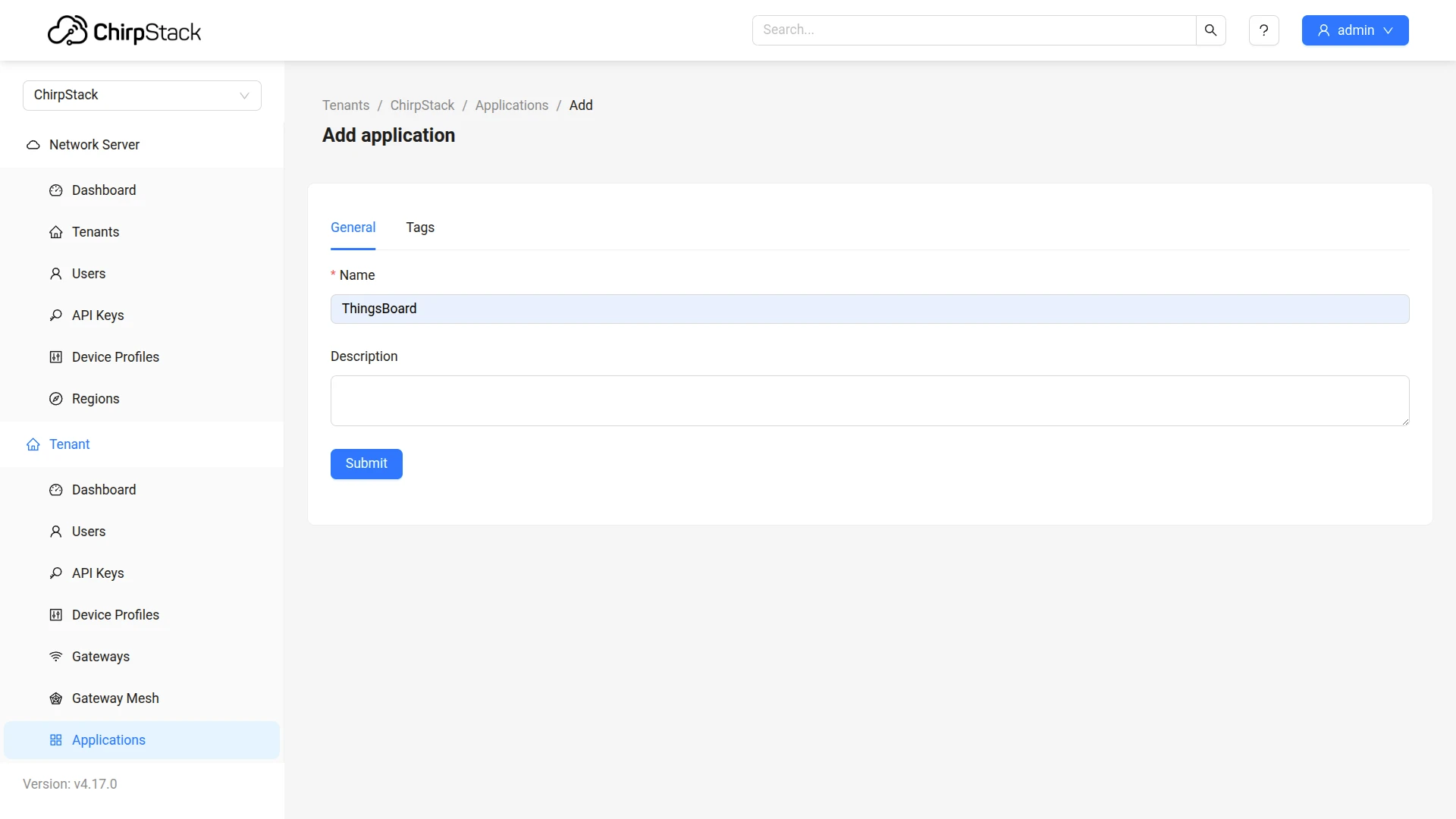Expand the ChirpStack tenant selector dropdown
Image resolution: width=1456 pixels, height=819 pixels.
142,96
